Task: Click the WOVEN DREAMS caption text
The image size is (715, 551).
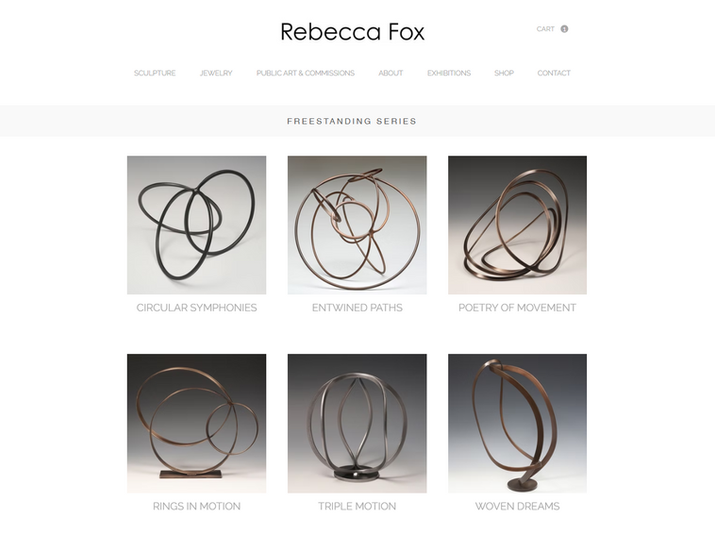Action: tap(517, 506)
